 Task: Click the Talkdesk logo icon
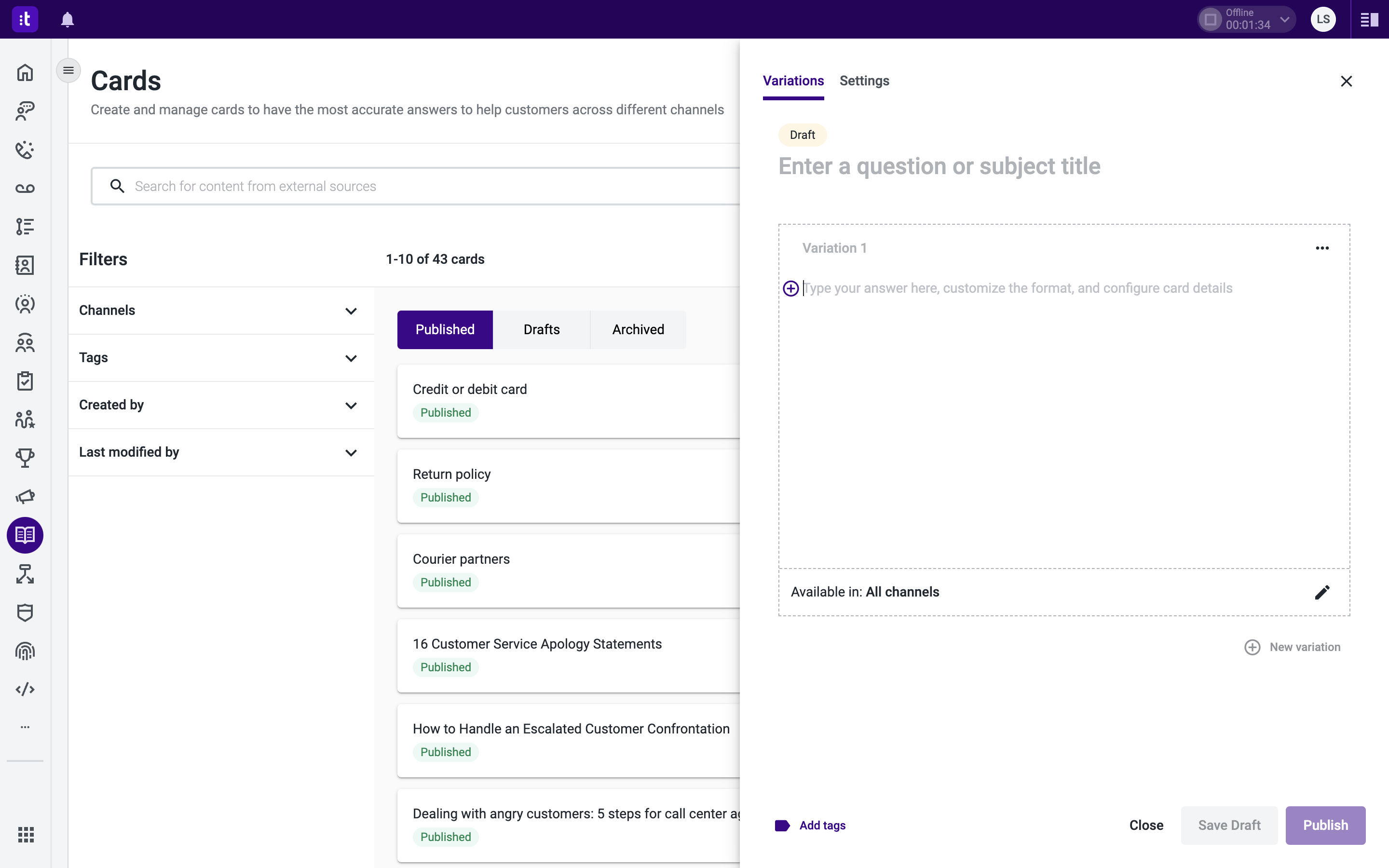(25, 19)
